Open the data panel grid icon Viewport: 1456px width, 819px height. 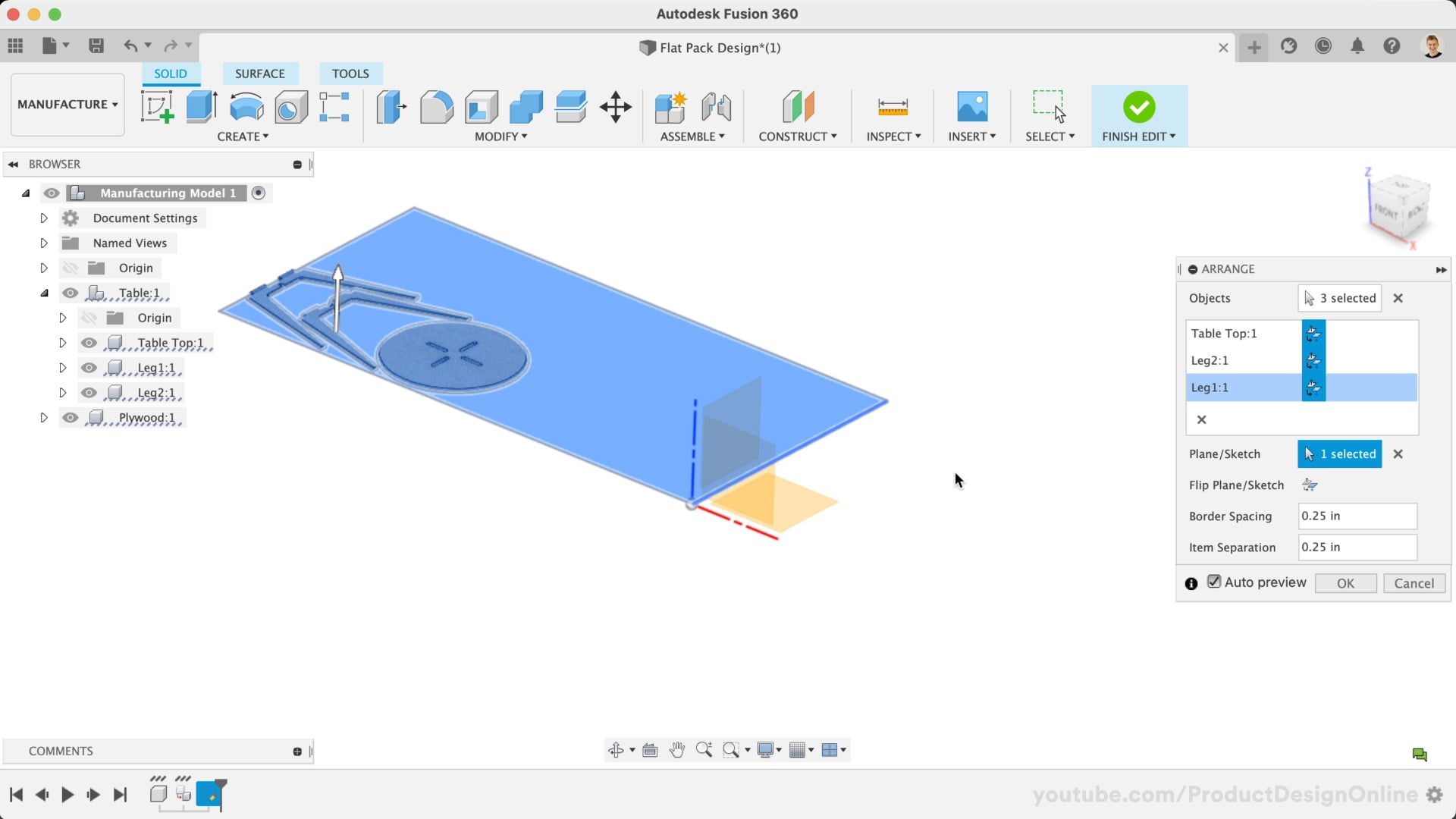point(15,46)
